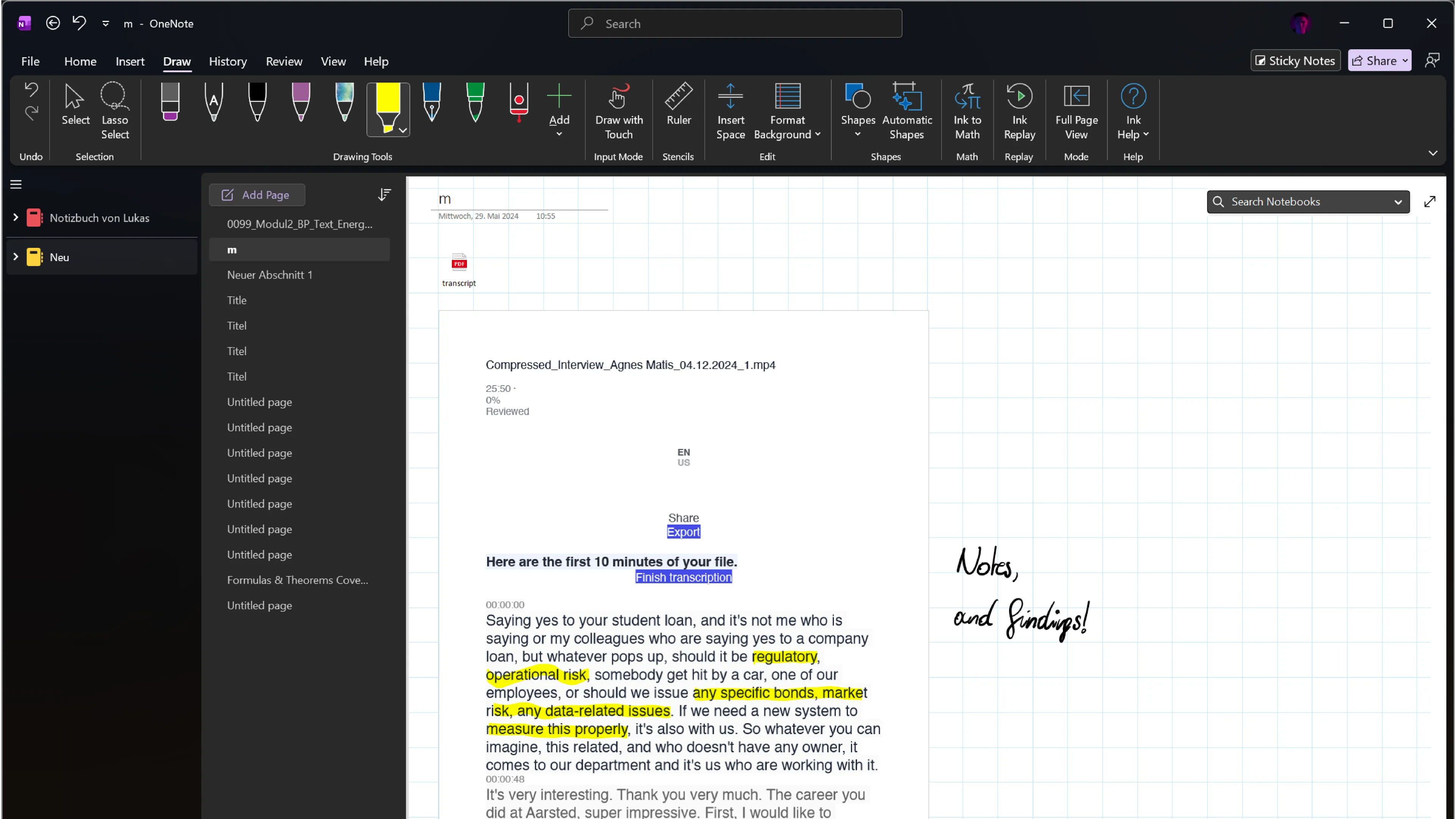
Task: Toggle Automatic Shapes
Action: [907, 111]
